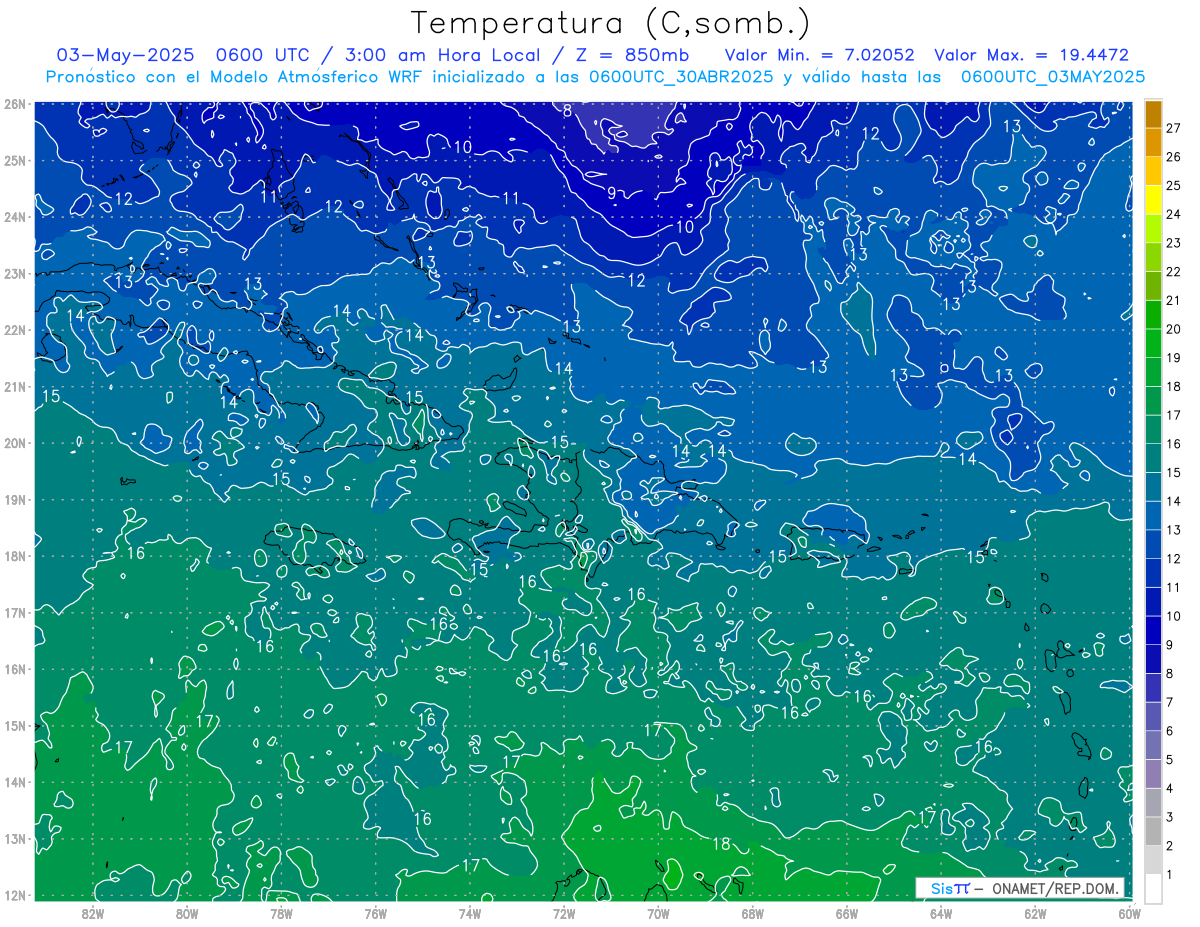Click the color scale label 22
Image resolution: width=1200 pixels, height=927 pixels.
[x=1174, y=272]
